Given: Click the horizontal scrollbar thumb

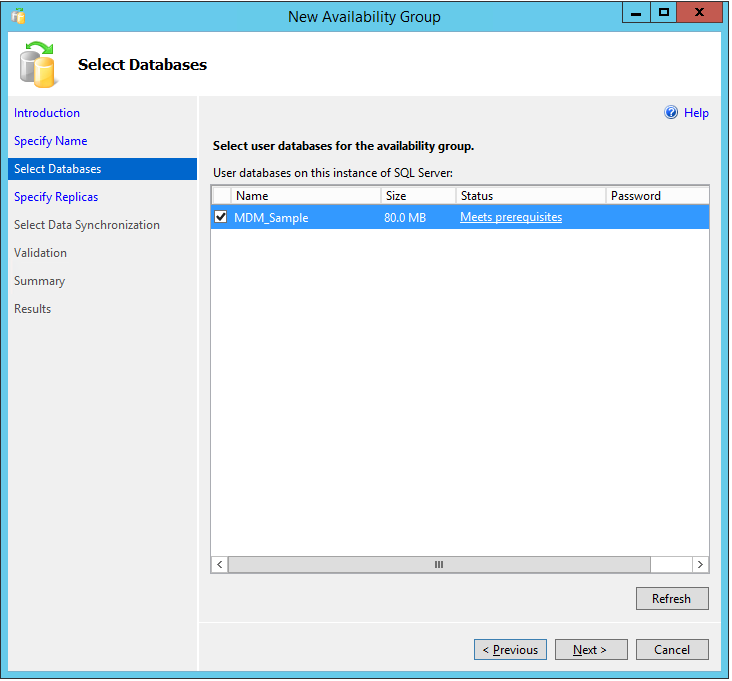Looking at the screenshot, I should click(x=439, y=564).
